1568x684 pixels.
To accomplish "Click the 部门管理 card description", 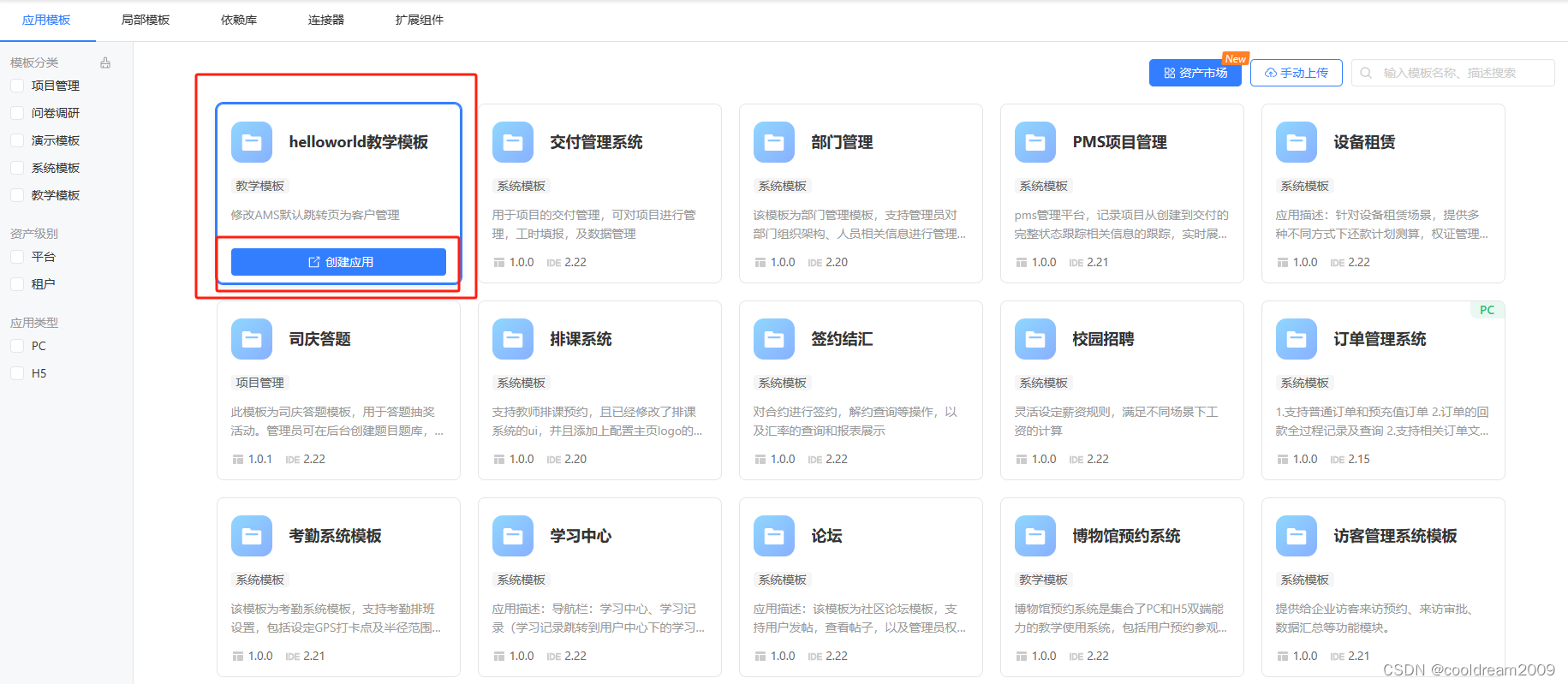I will click(x=860, y=224).
